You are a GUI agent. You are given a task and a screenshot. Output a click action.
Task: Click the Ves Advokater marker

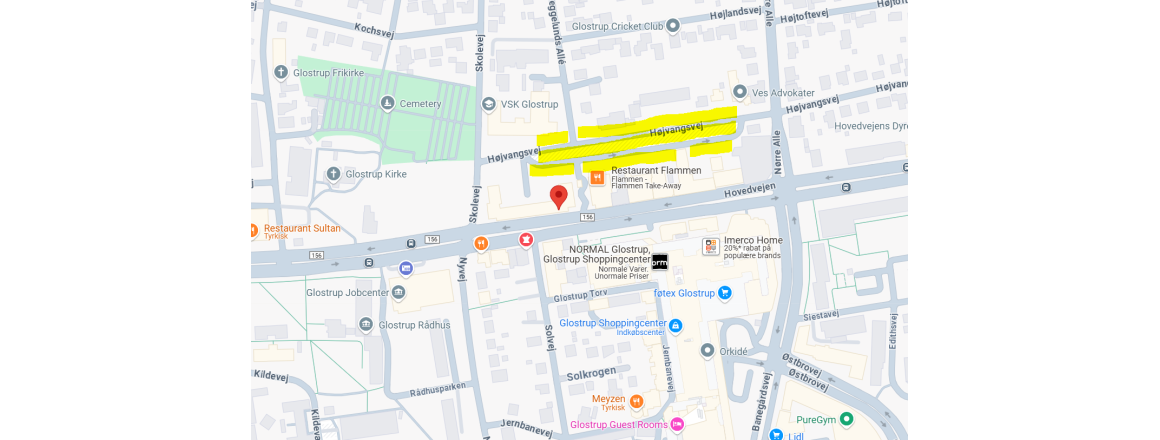[x=739, y=92]
